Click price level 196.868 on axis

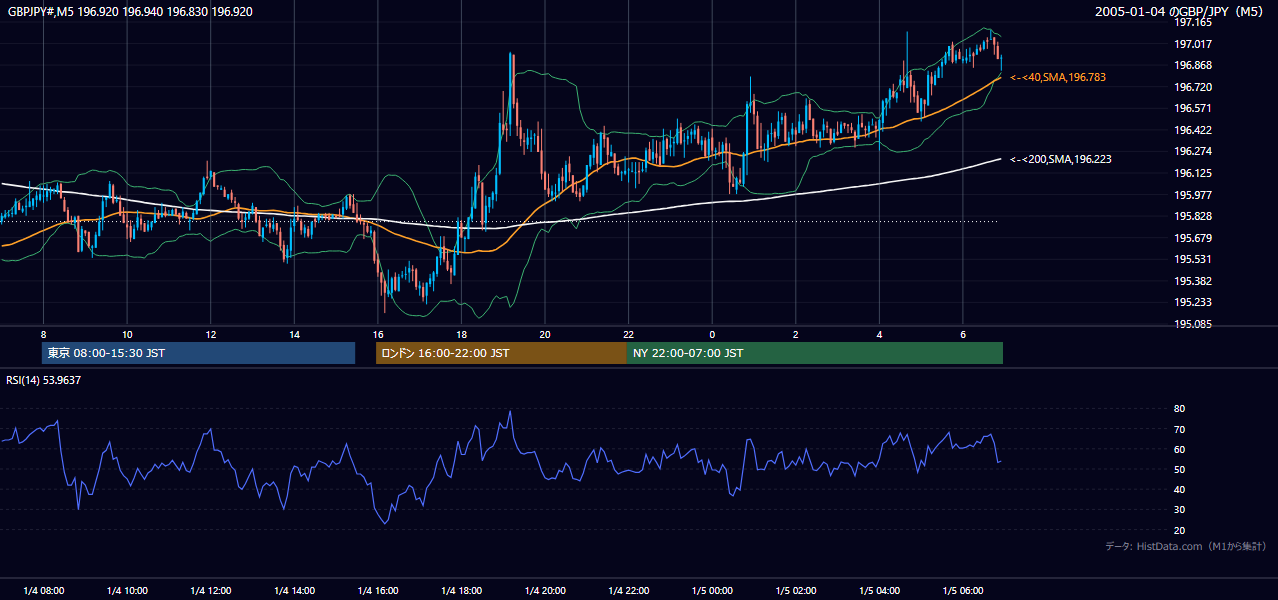(1192, 65)
